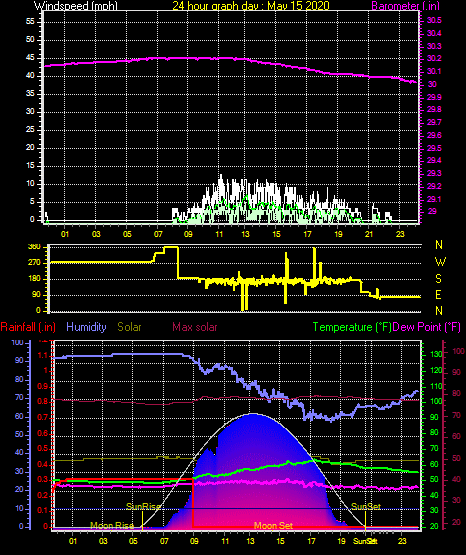466x555 pixels.
Task: Select the Dew Point (°F) legend label
Action: click(x=427, y=327)
